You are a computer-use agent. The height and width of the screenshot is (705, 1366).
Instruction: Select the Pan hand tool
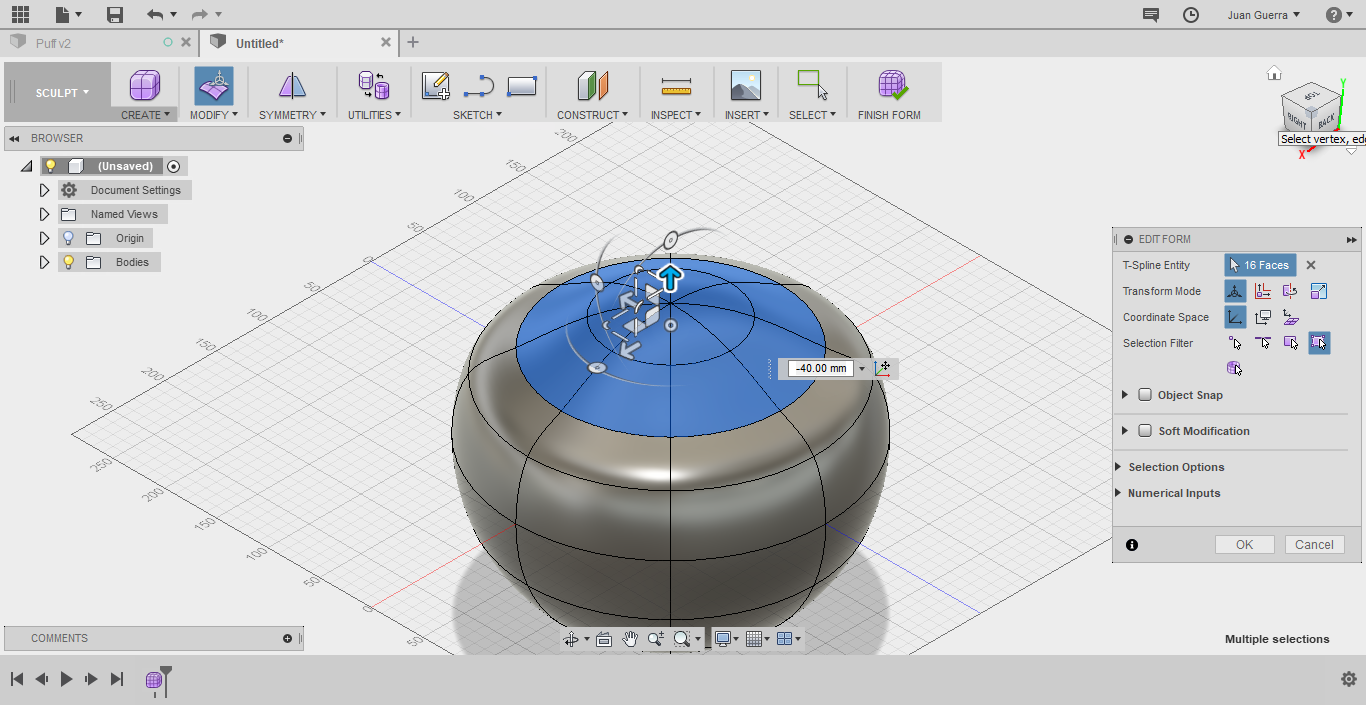[x=630, y=639]
